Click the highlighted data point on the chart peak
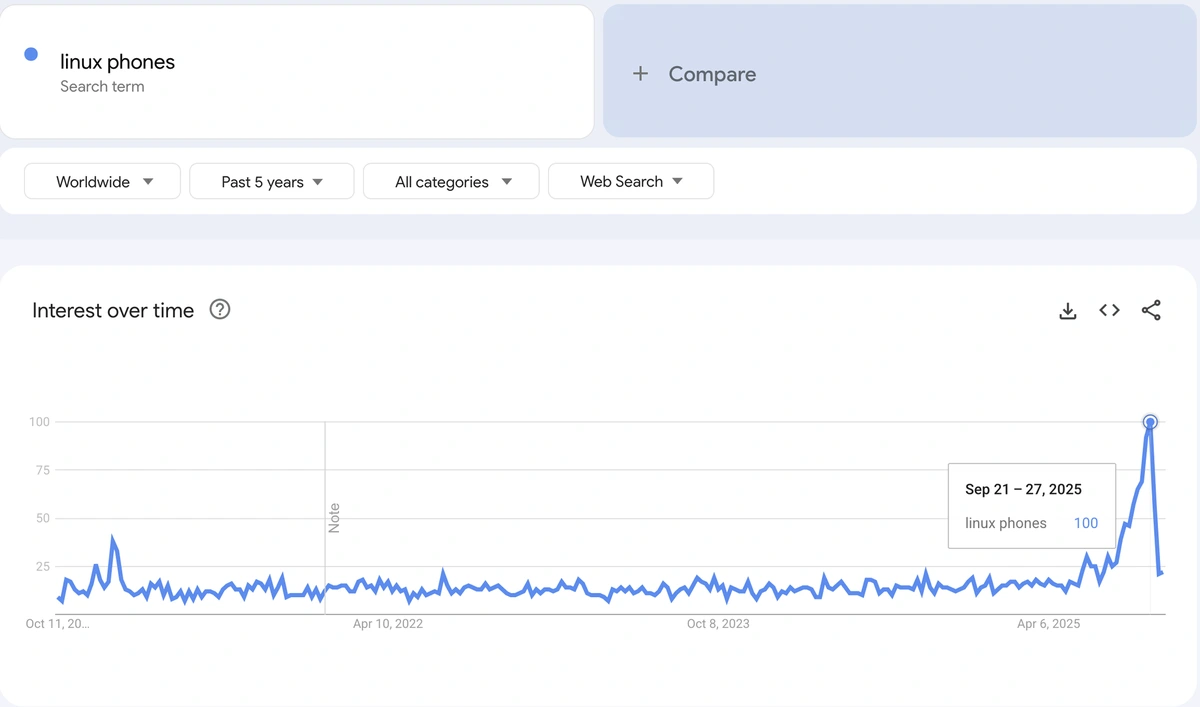This screenshot has height=707, width=1200. tap(1149, 421)
